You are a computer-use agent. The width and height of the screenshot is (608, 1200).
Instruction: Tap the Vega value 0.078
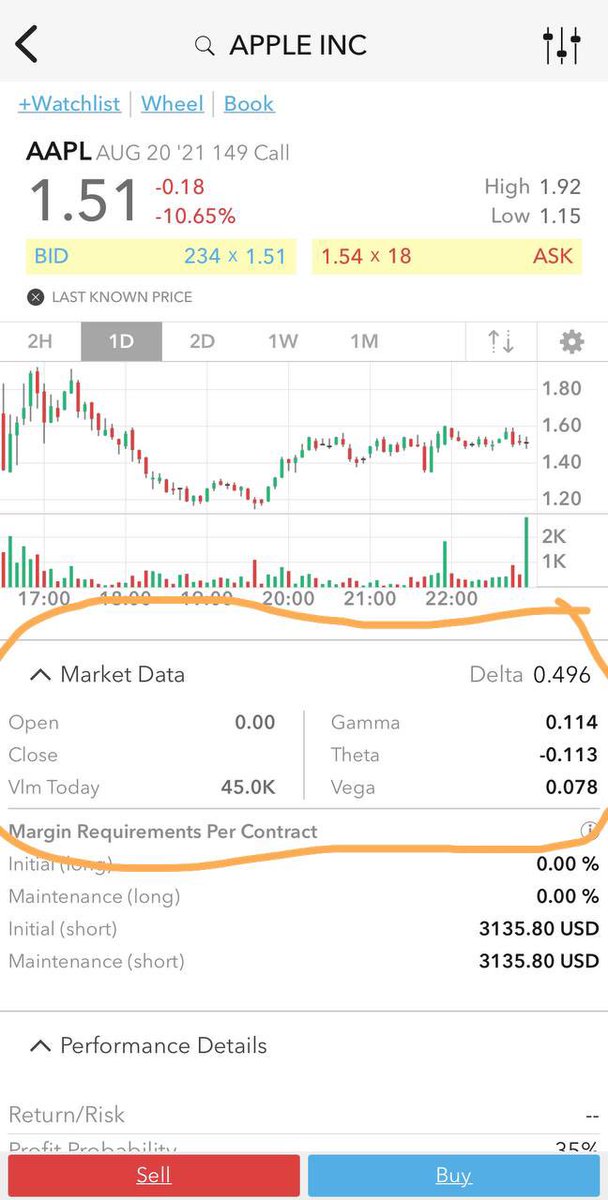click(x=571, y=788)
